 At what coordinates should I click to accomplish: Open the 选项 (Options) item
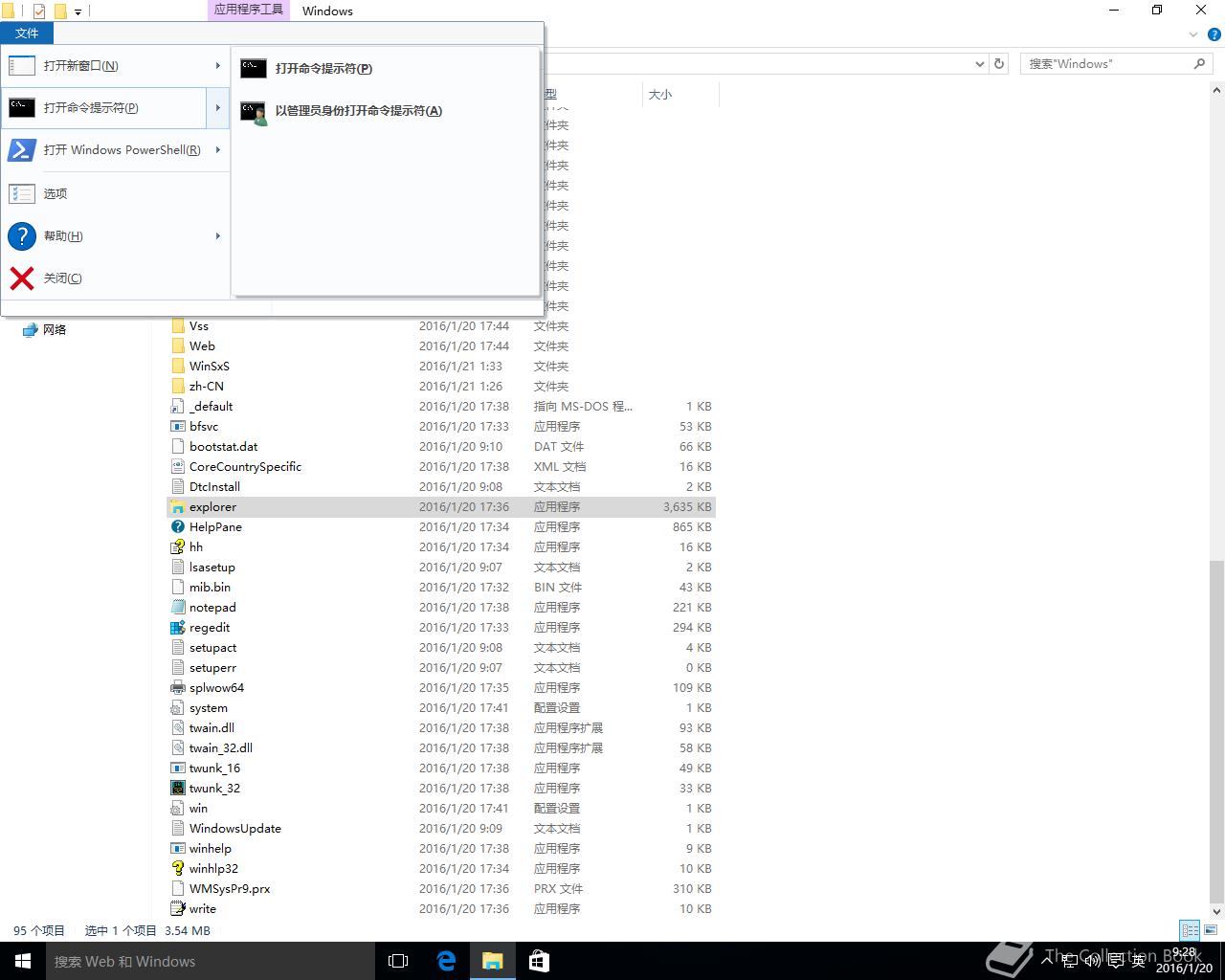[115, 193]
